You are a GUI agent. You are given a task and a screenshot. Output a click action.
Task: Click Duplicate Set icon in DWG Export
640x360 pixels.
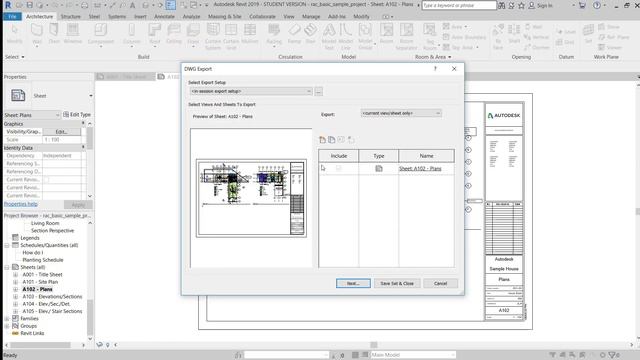tap(331, 140)
